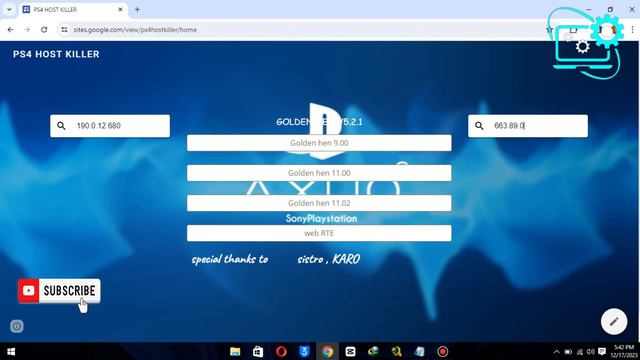This screenshot has width=640, height=360.
Task: Click the PS4 HOST KILLER site title
Action: 56,54
